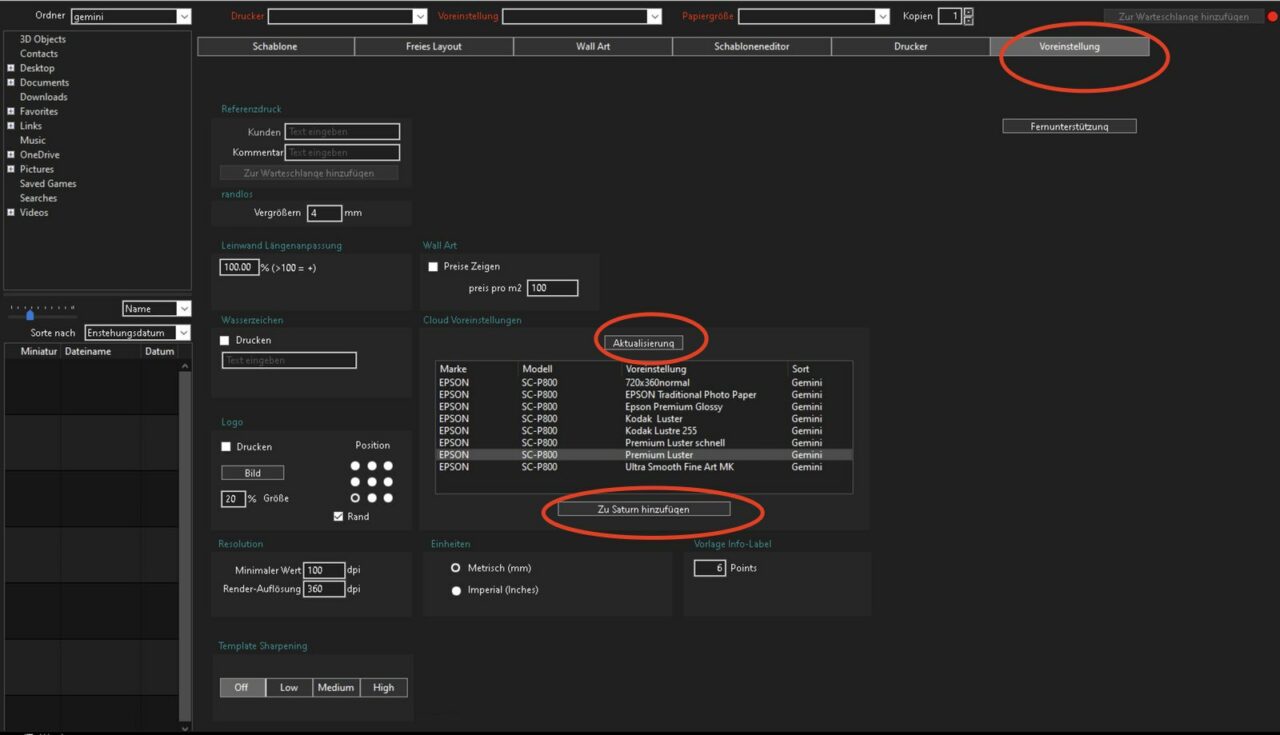This screenshot has height=735, width=1280.
Task: Select the top-left logo position dot
Action: point(355,466)
